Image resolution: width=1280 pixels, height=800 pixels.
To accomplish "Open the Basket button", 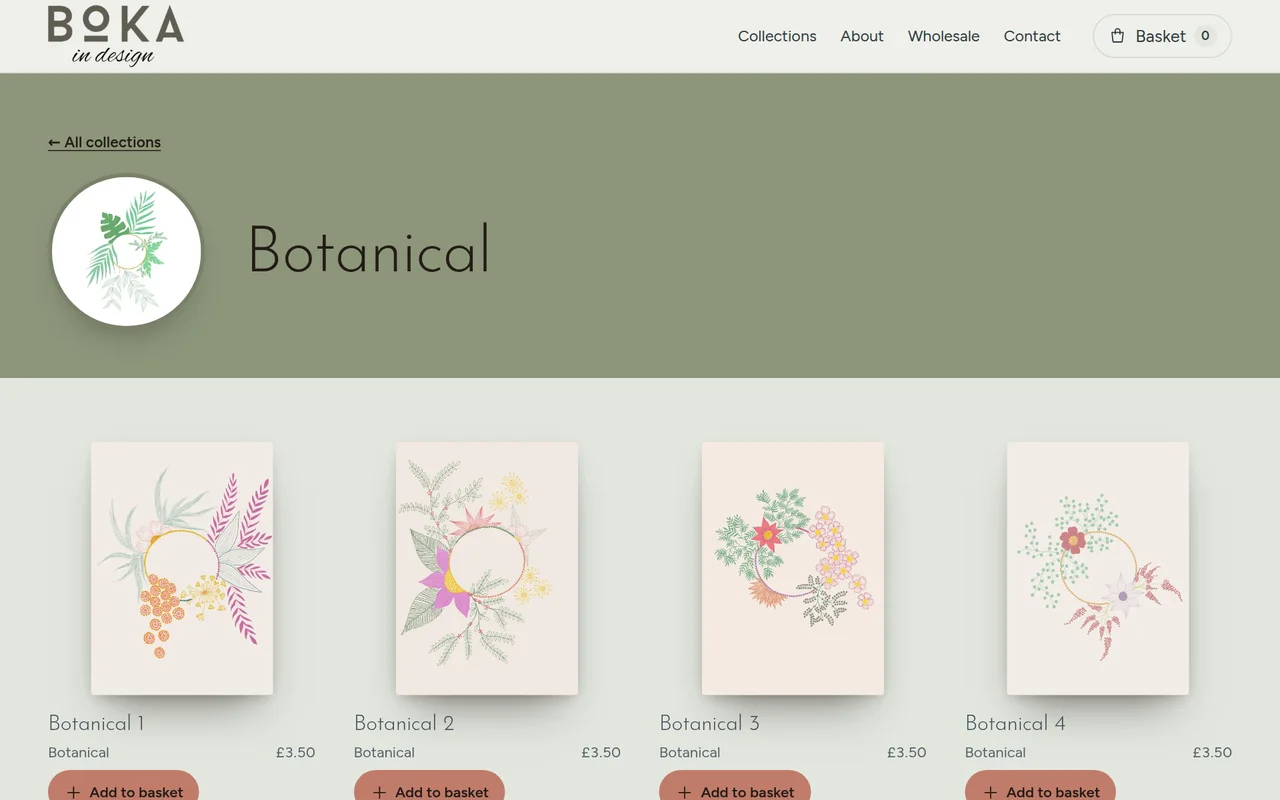I will coord(1162,36).
